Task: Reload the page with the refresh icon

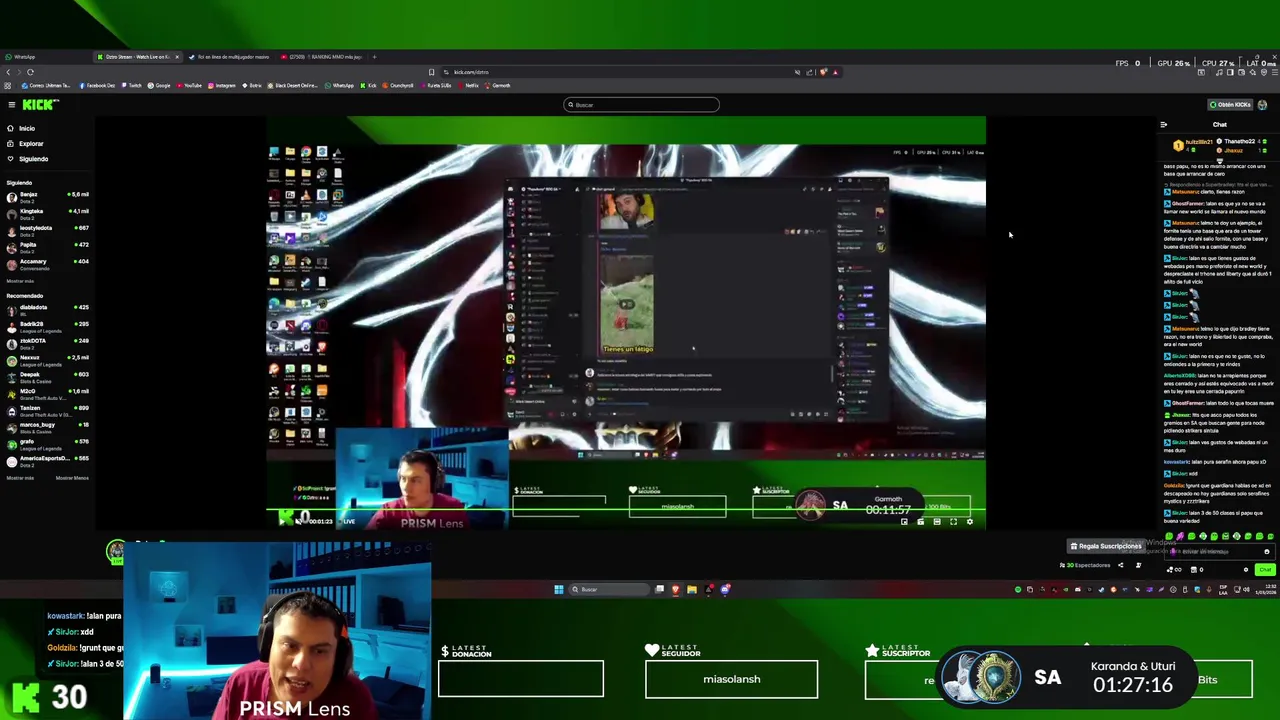Action: pos(30,72)
